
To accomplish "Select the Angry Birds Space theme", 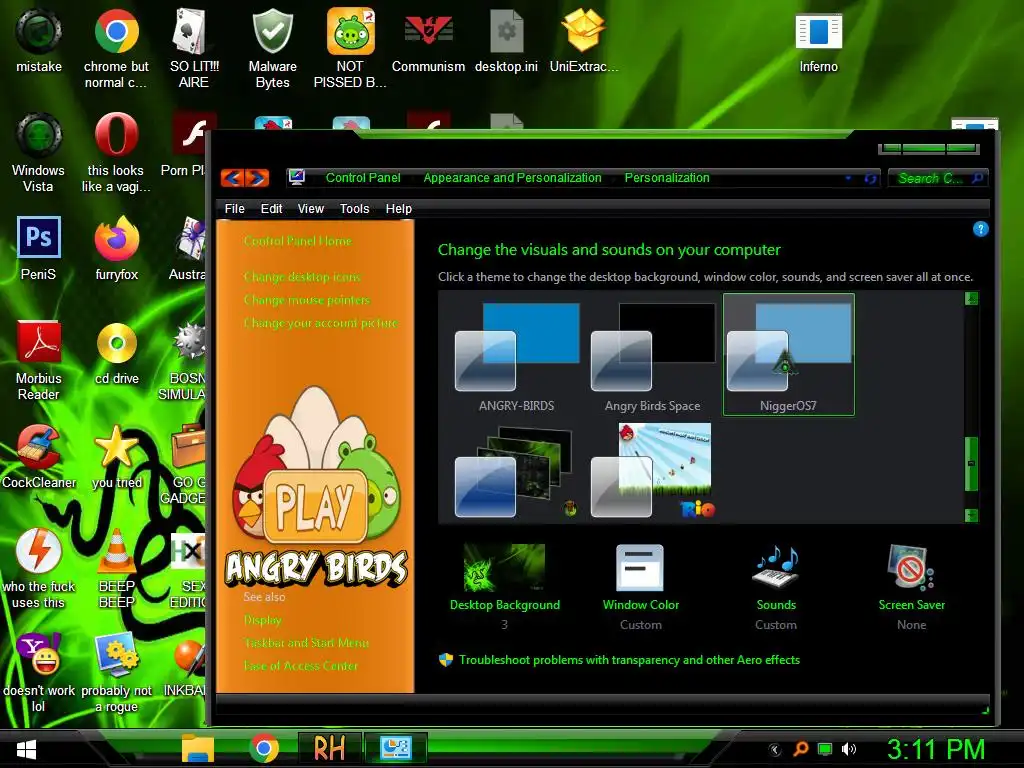I will click(652, 356).
